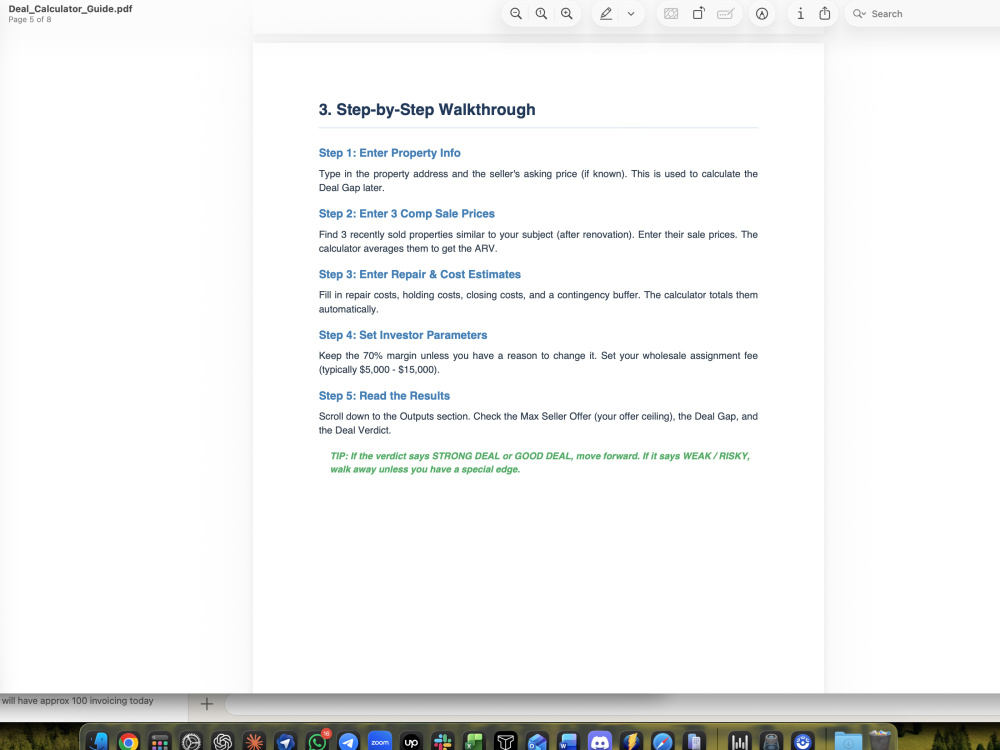Viewport: 1000px width, 750px height.
Task: Click heading '3. Step-by-Step Walkthrough'
Action: click(x=427, y=110)
